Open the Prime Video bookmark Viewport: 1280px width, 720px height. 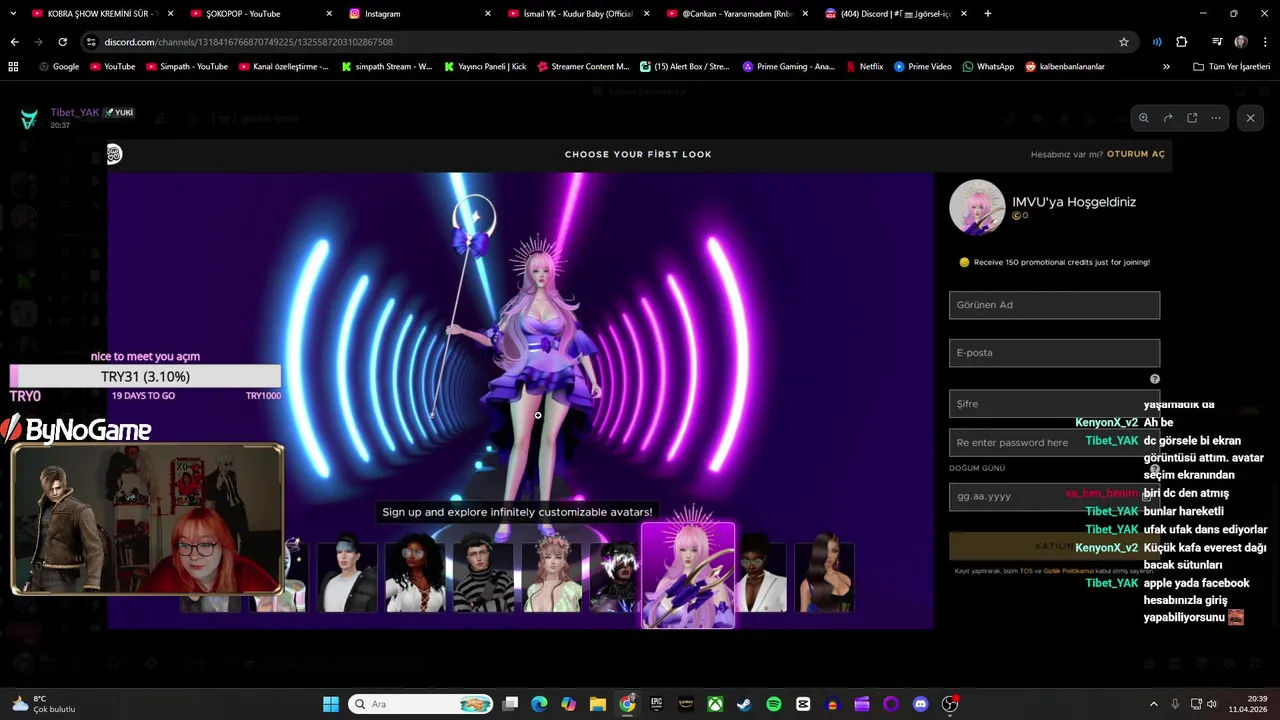(x=923, y=66)
